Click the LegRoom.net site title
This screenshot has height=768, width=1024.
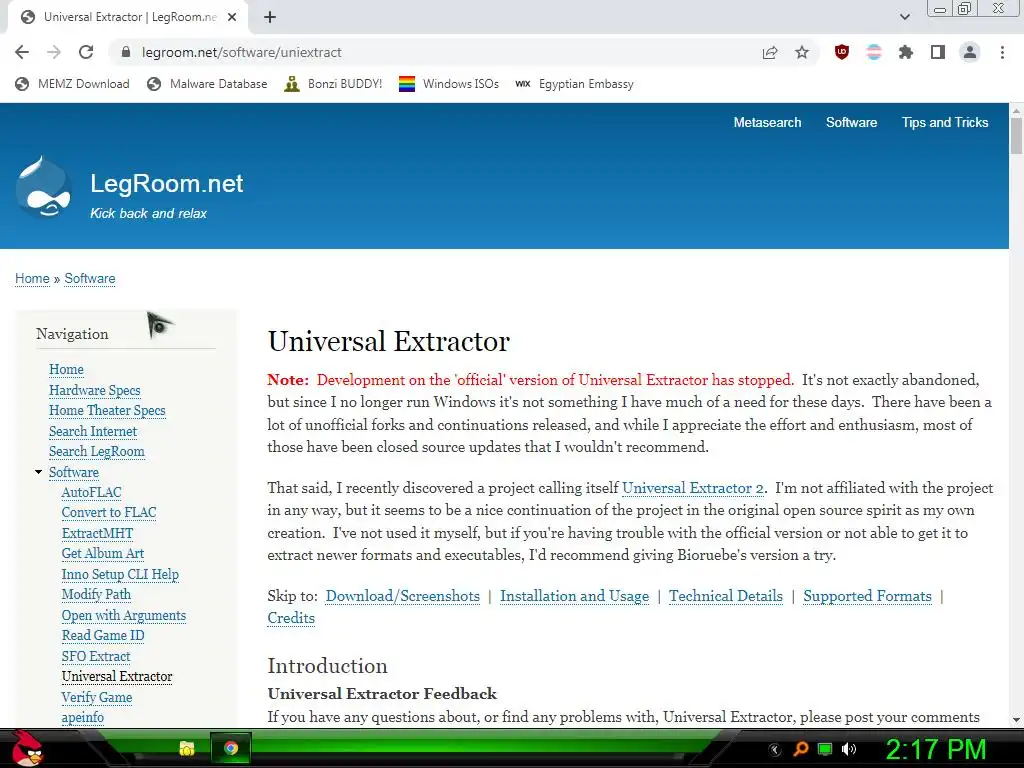167,184
